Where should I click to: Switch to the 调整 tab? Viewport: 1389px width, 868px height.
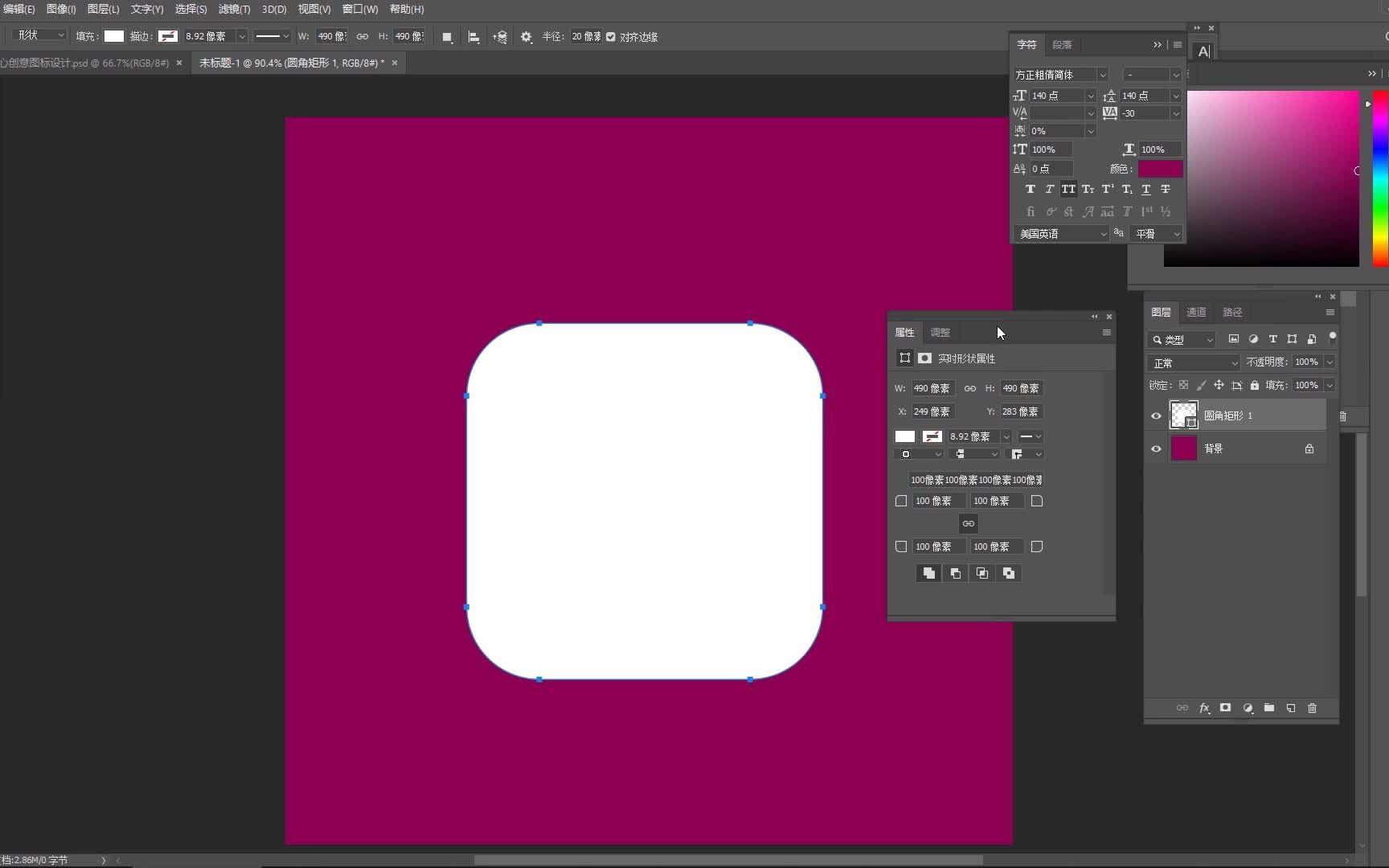pyautogui.click(x=940, y=332)
